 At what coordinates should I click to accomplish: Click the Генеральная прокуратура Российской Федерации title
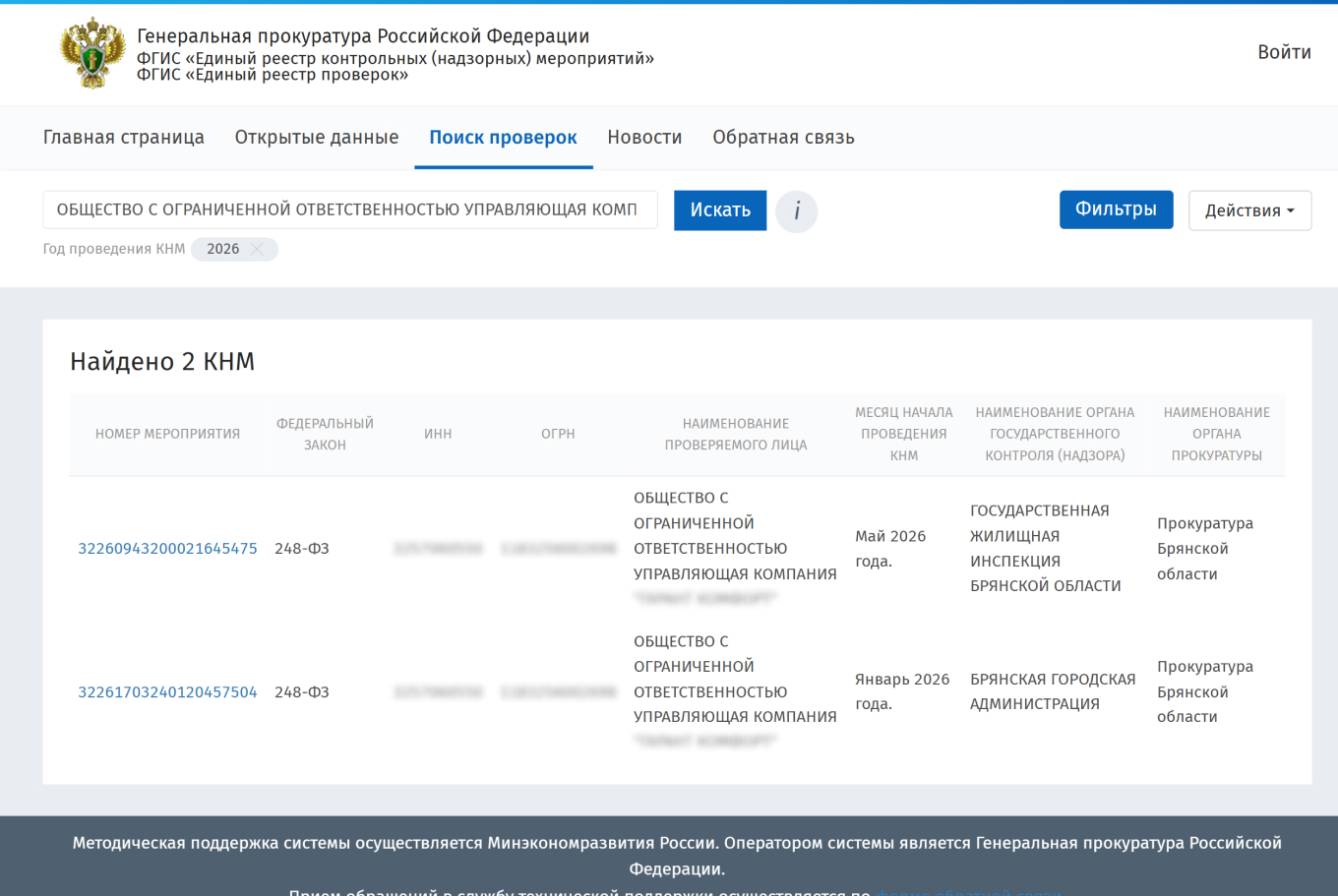(x=363, y=36)
